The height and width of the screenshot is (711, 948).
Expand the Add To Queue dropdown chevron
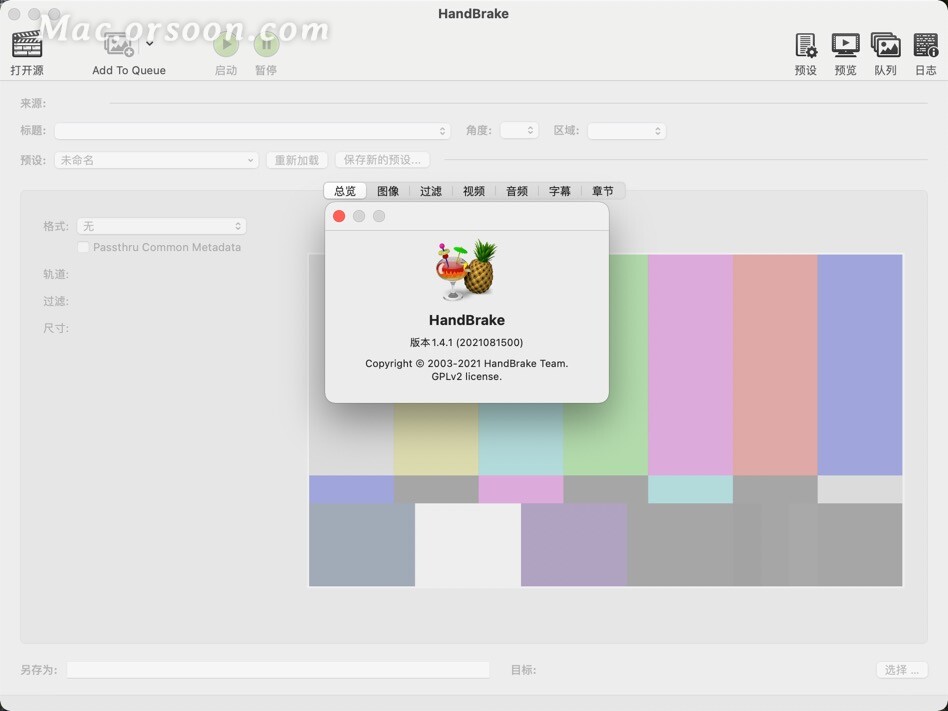pos(150,43)
